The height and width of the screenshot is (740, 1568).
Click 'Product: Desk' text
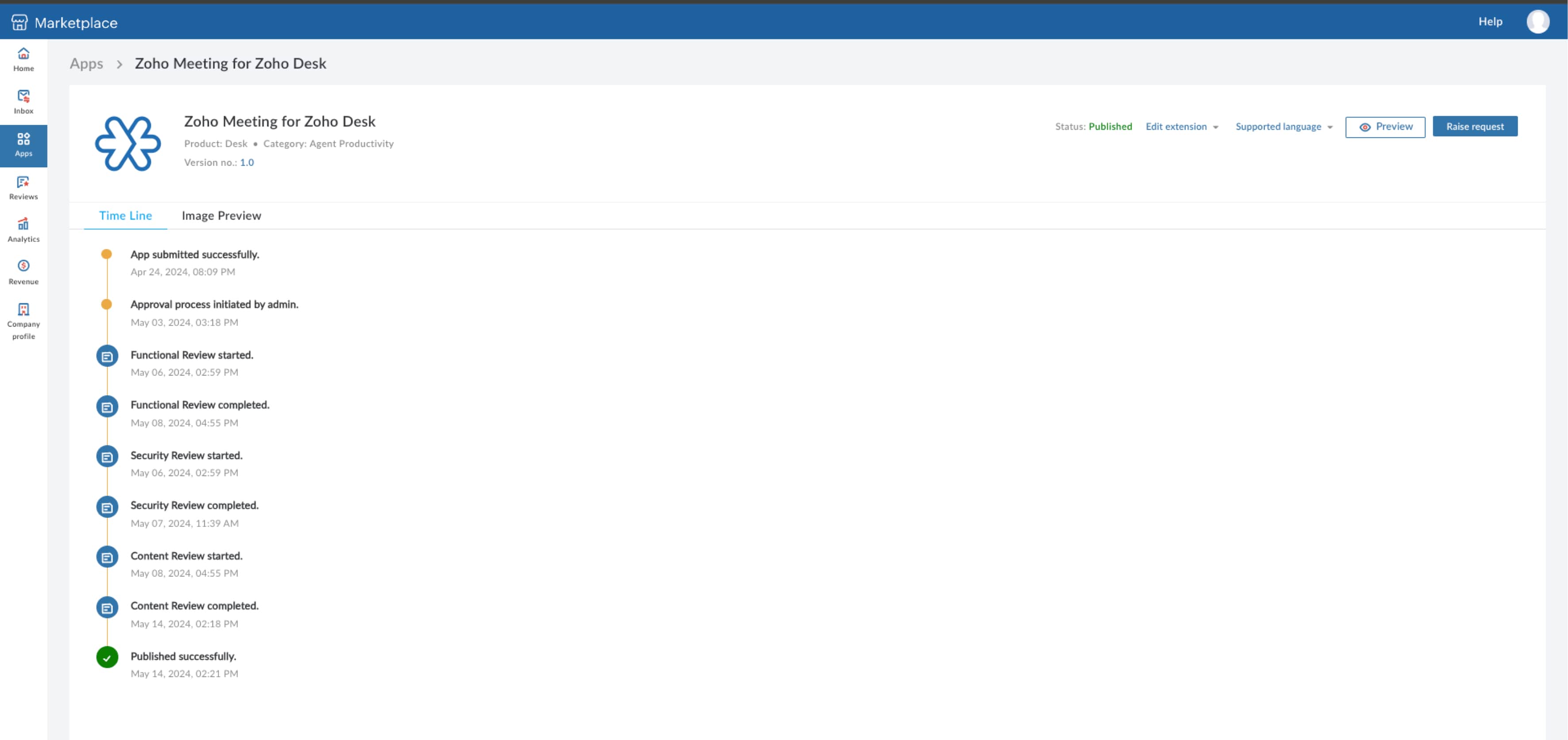coord(215,144)
